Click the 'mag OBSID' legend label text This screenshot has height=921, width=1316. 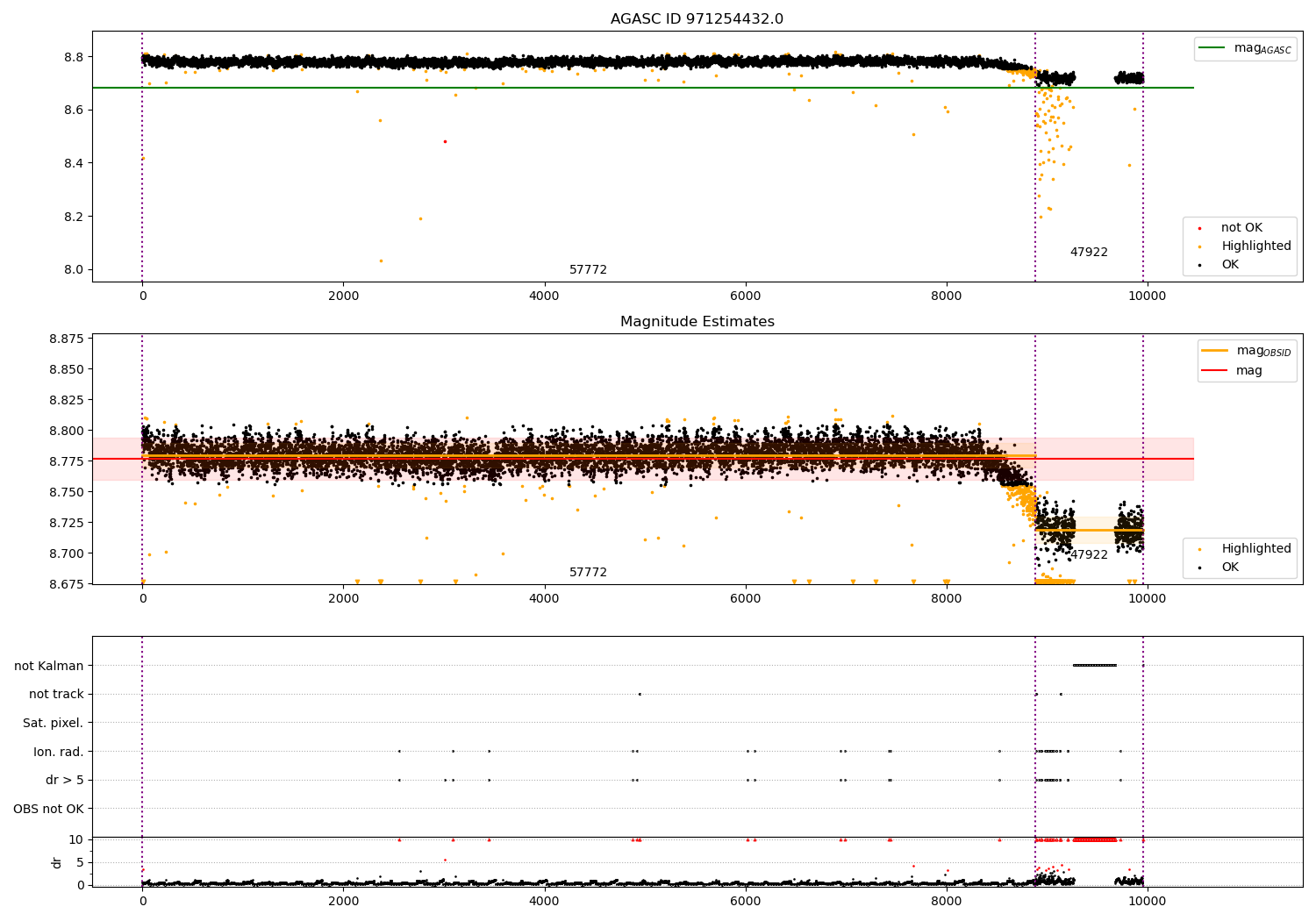(x=1264, y=351)
